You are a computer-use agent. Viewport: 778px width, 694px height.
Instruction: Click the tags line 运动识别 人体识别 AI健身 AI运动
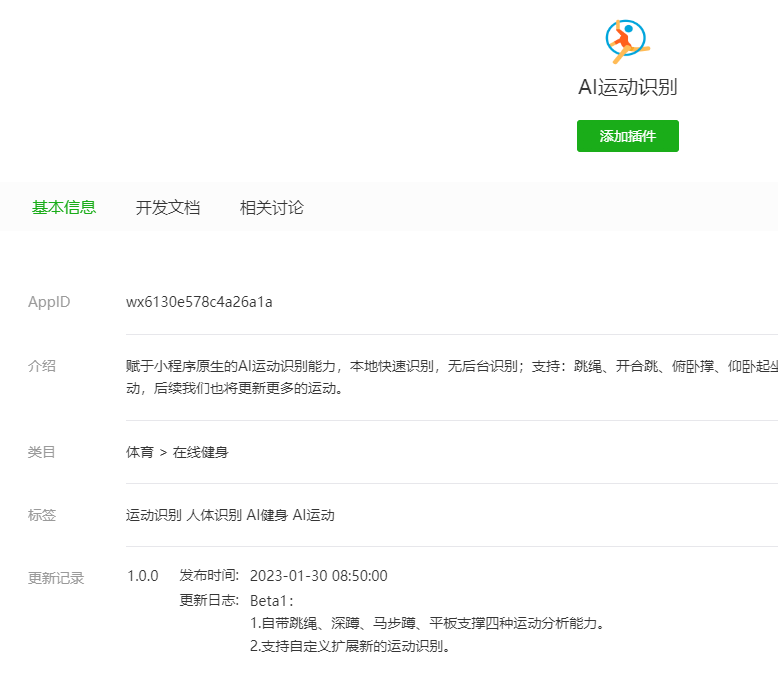[230, 515]
